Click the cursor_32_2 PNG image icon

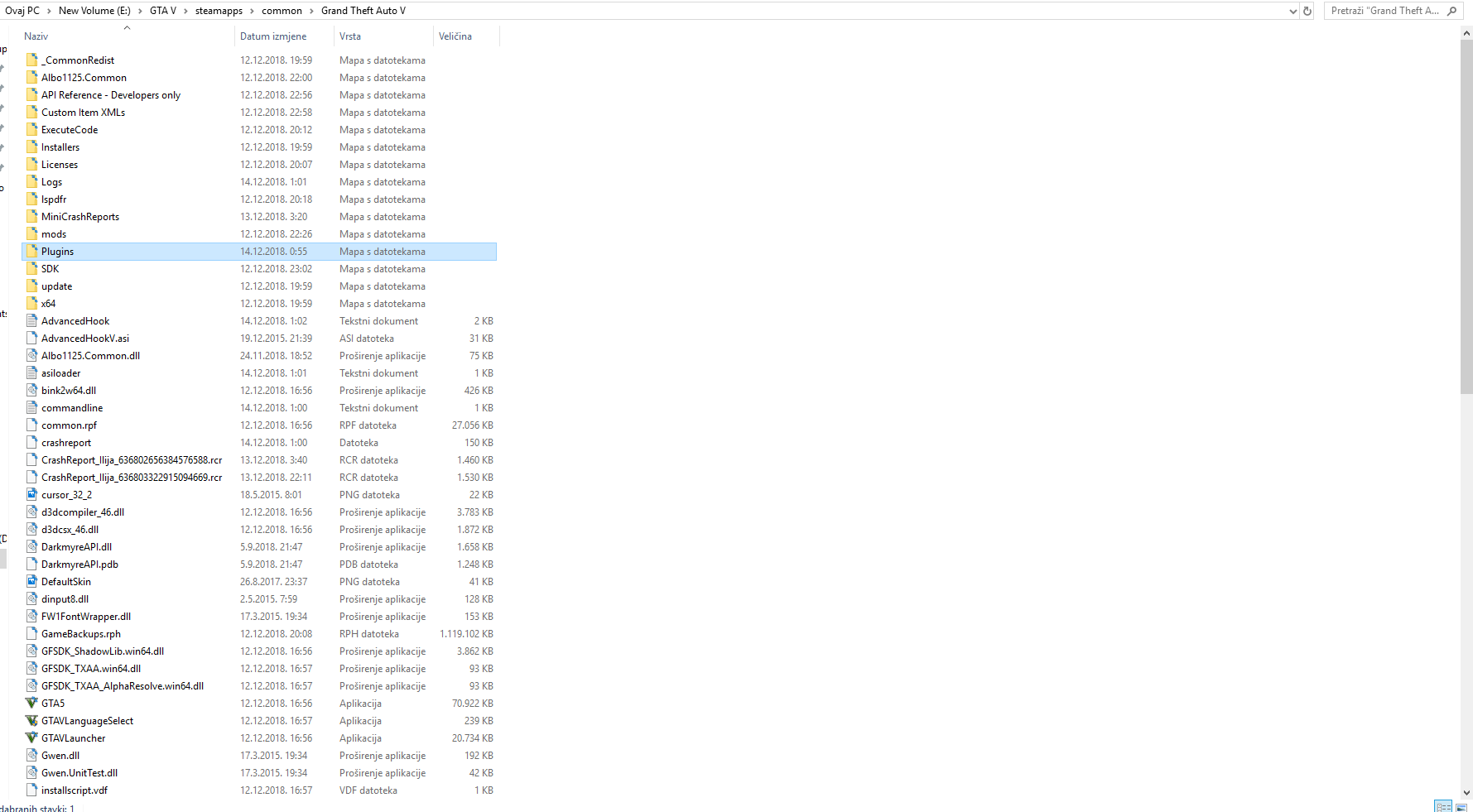(x=32, y=494)
